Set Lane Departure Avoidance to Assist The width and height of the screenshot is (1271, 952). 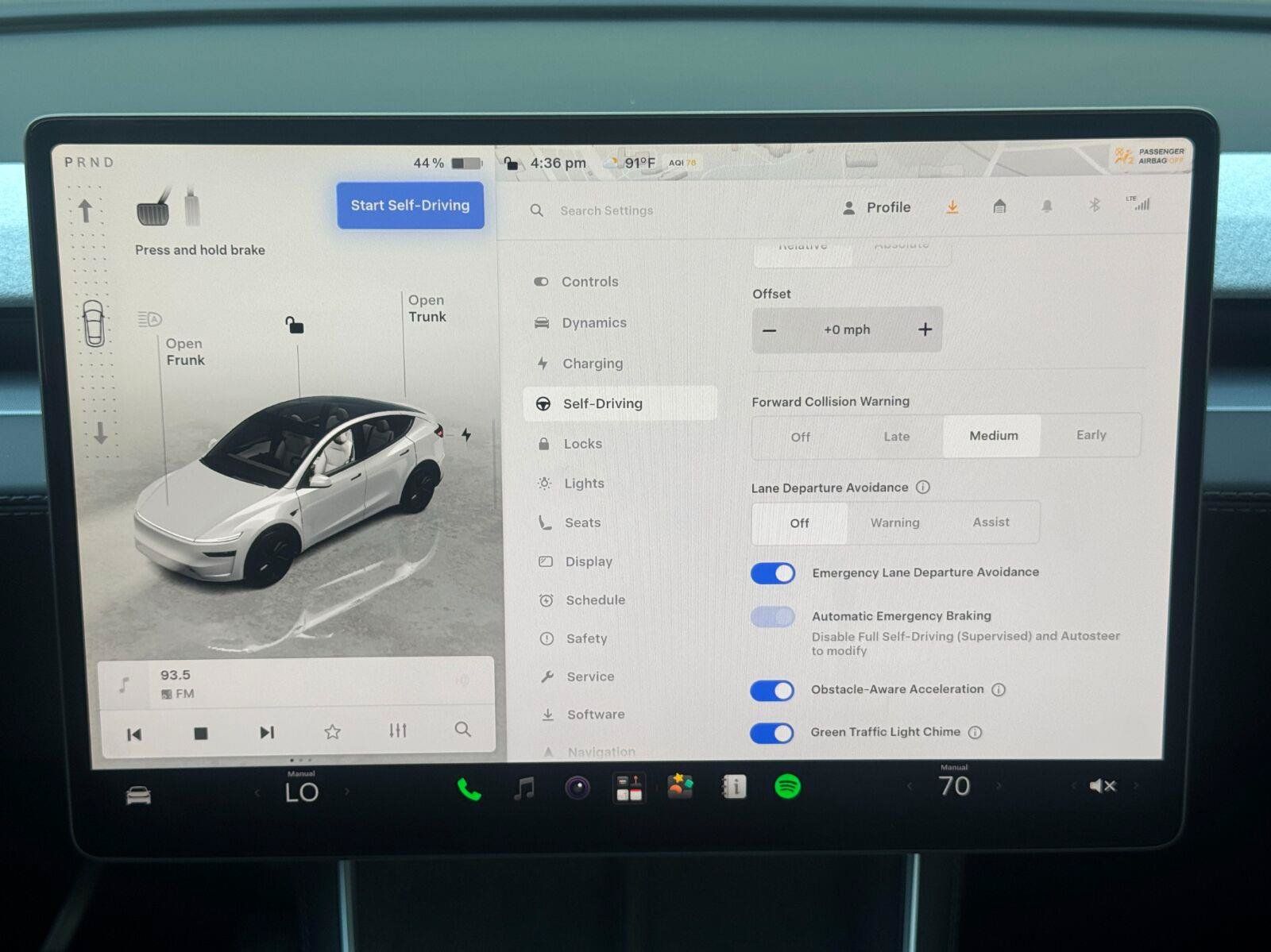coord(991,522)
